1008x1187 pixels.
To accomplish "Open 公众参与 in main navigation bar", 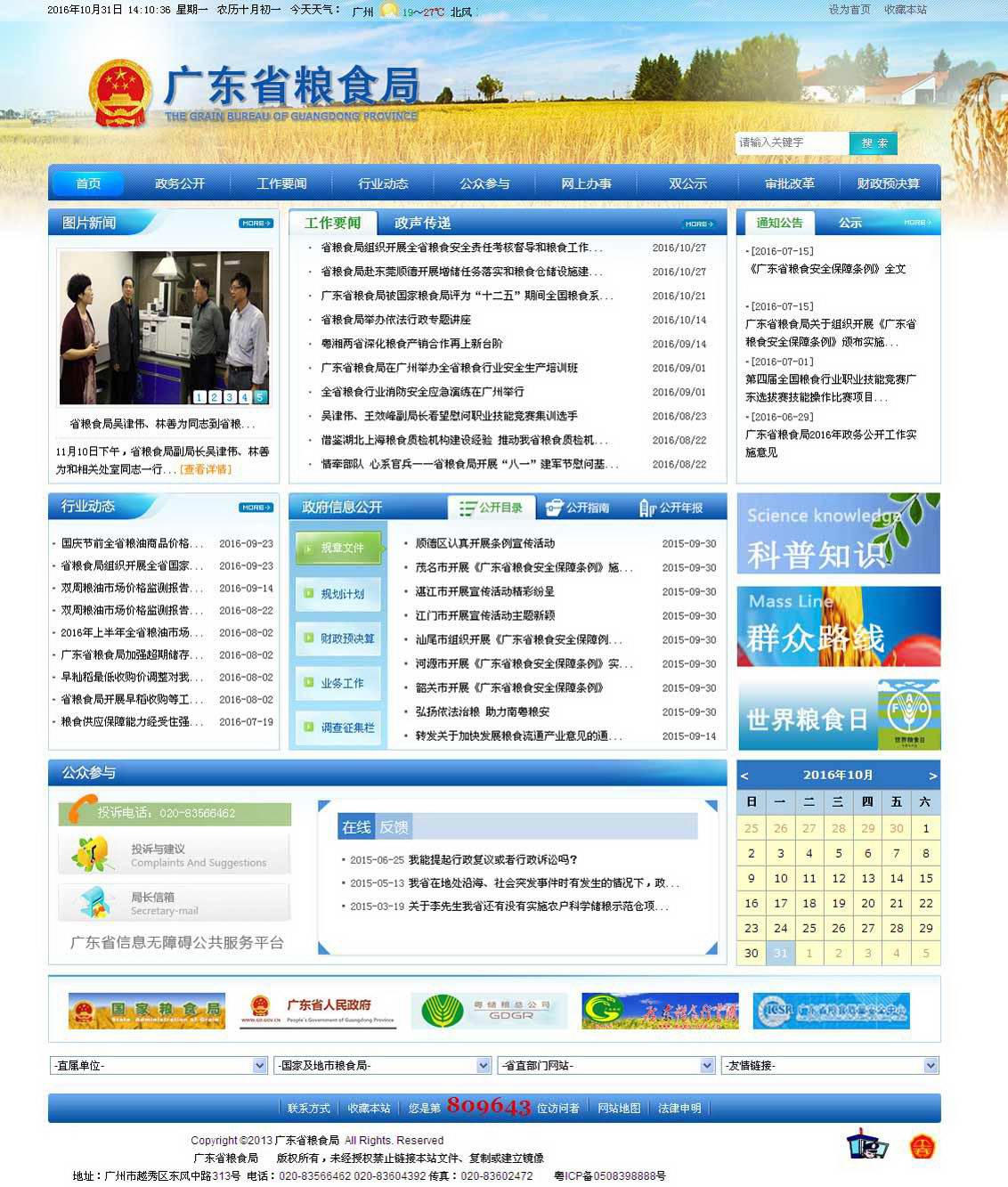I will pos(485,183).
